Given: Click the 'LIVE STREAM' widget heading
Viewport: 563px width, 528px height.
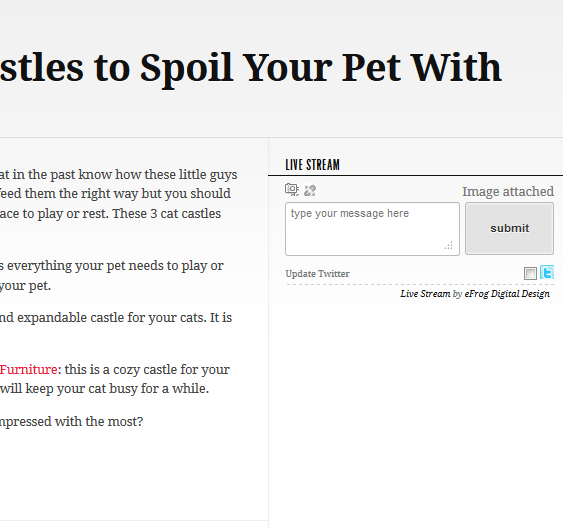Looking at the screenshot, I should tap(312, 165).
